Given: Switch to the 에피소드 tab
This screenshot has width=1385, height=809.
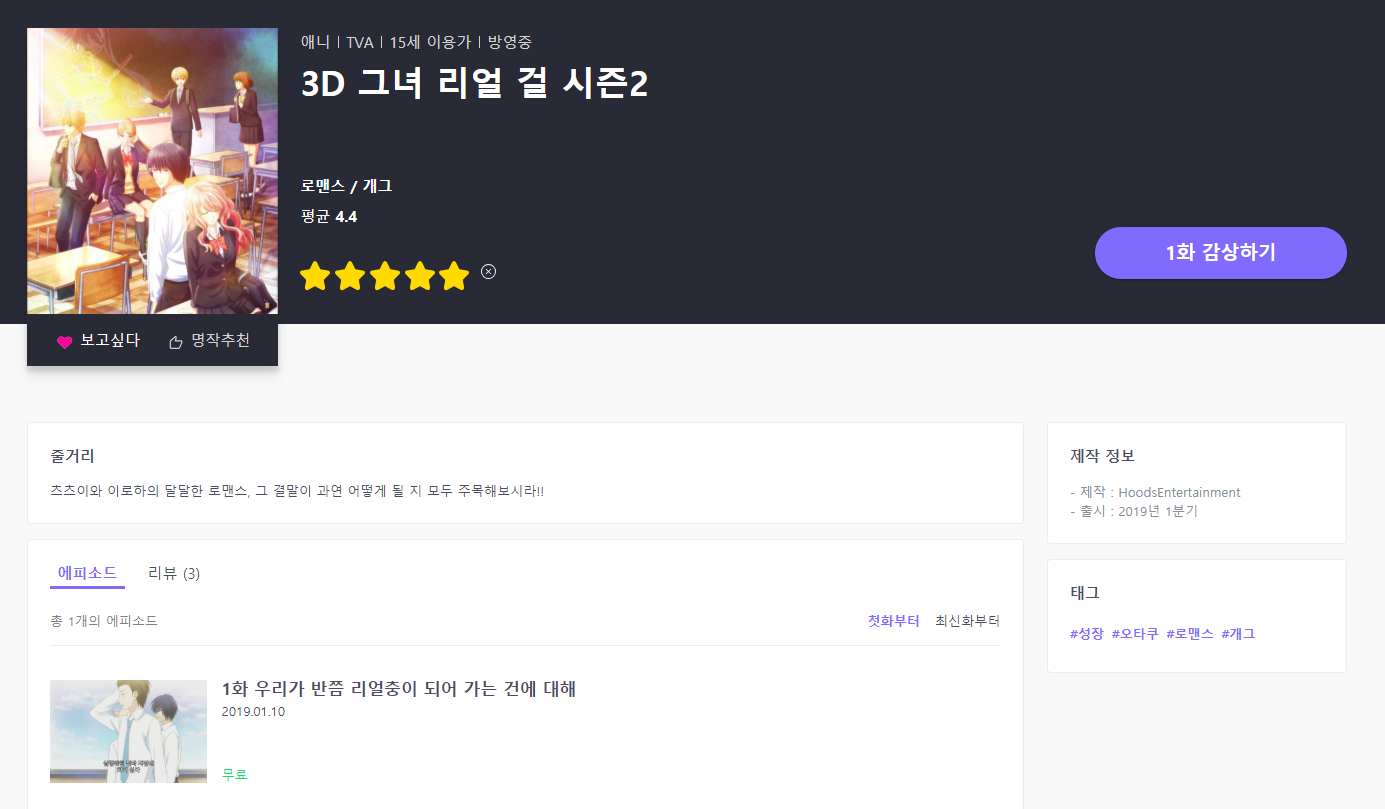Looking at the screenshot, I should (87, 573).
